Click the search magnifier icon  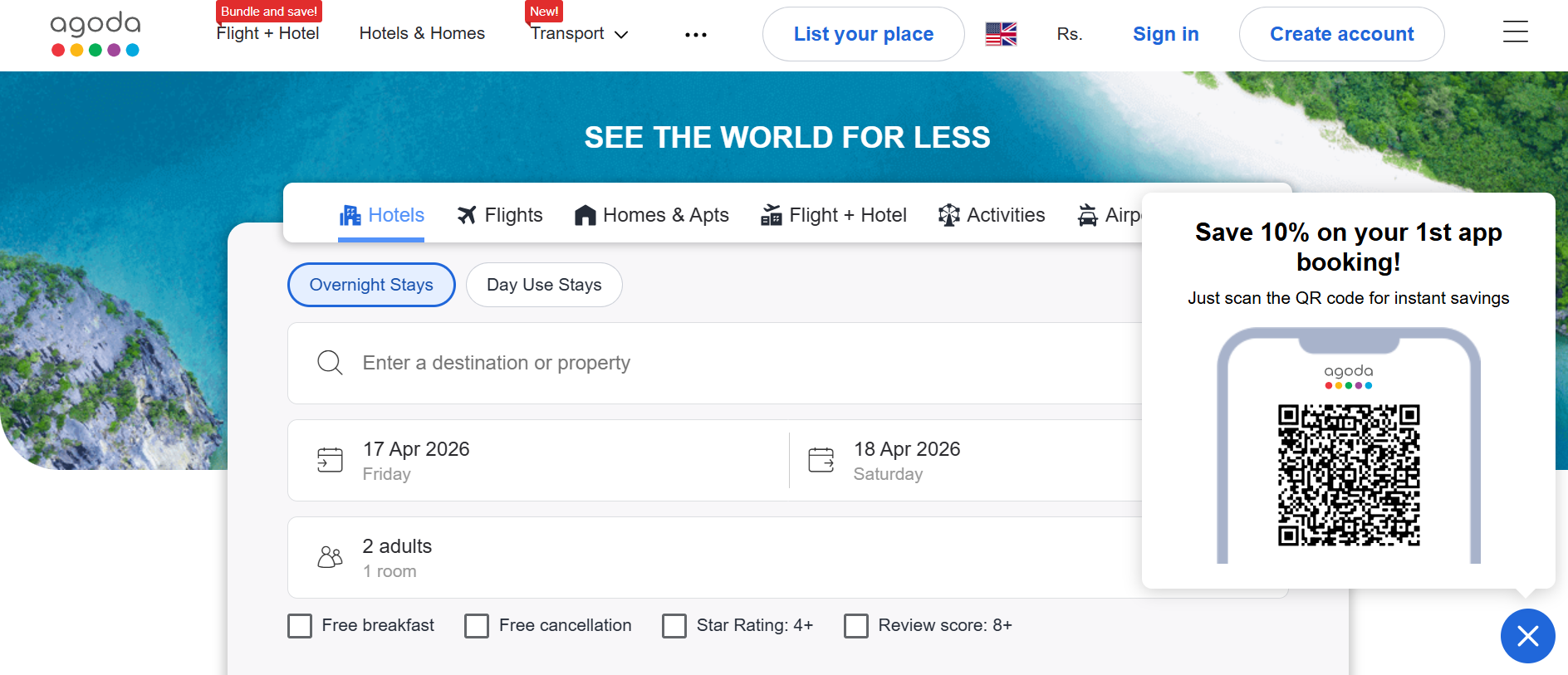[330, 363]
